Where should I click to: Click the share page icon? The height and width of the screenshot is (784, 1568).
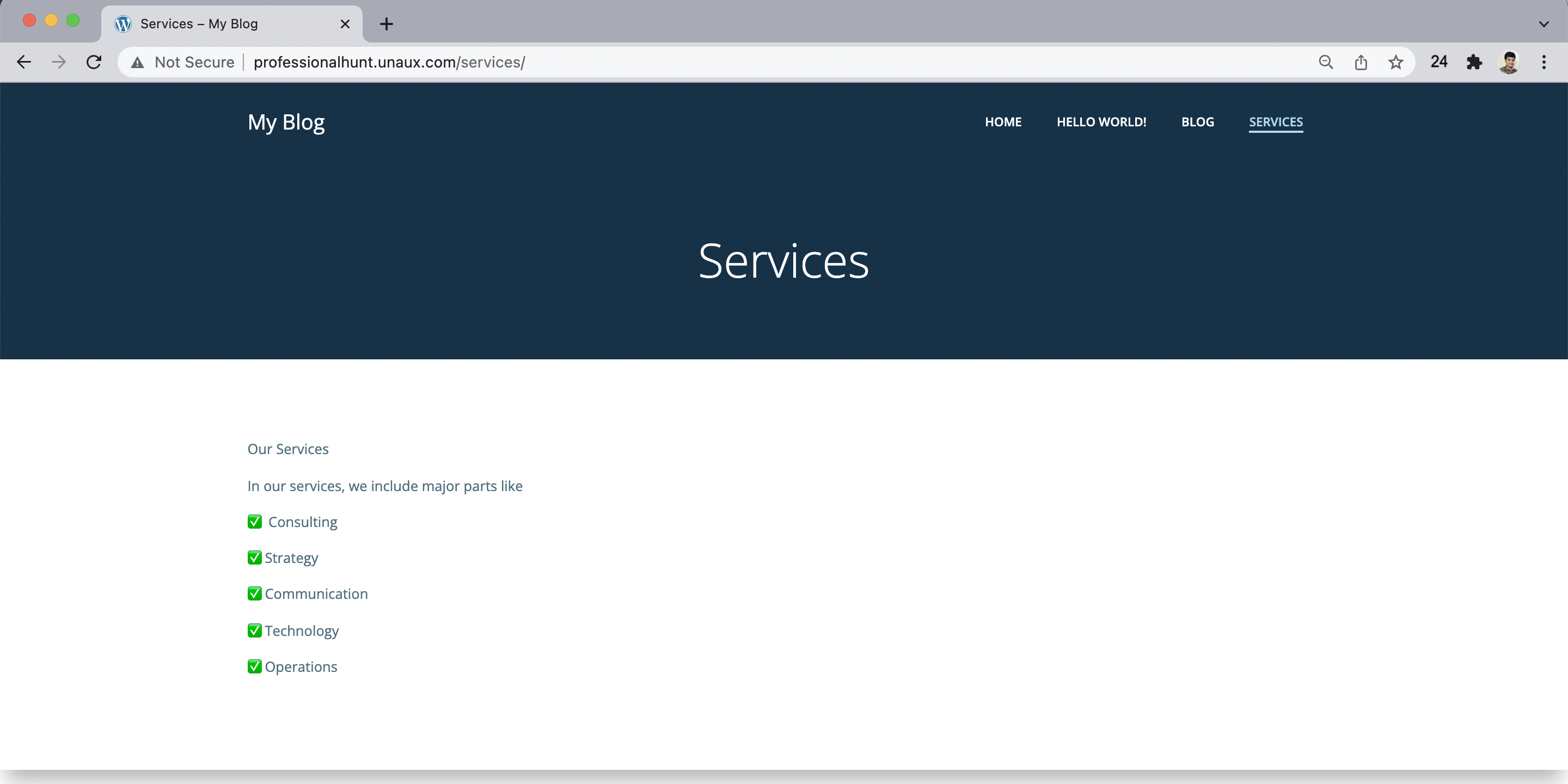click(1361, 62)
